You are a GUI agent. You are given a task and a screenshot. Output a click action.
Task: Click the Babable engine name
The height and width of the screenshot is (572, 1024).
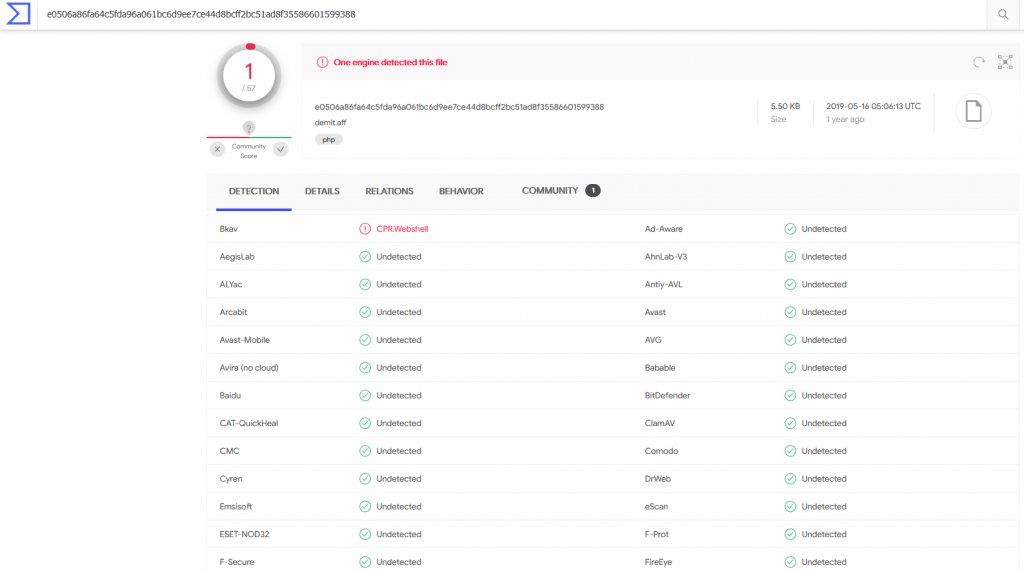[660, 368]
